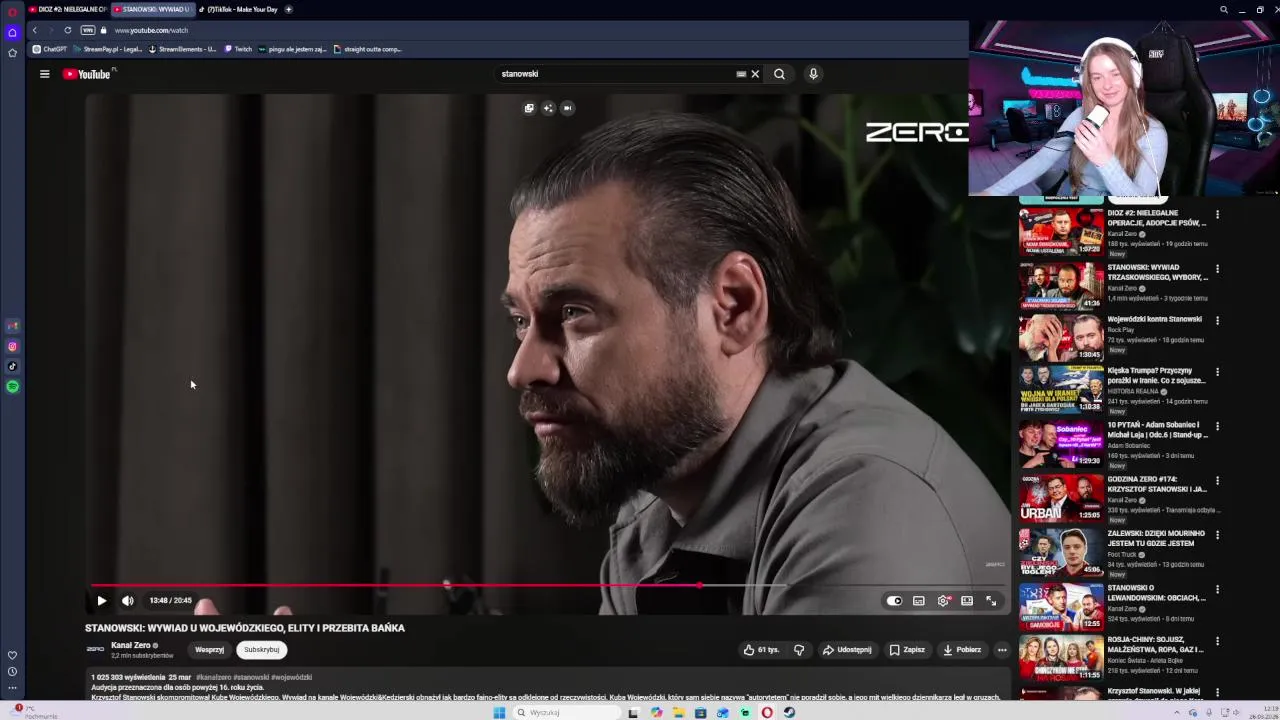Open the "pingu ale jestem" bookmark
The image size is (1280, 720).
coord(293,49)
